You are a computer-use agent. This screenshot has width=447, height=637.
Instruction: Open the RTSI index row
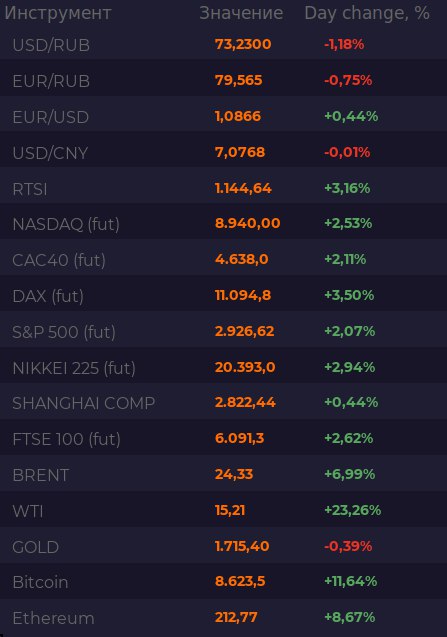pos(224,188)
